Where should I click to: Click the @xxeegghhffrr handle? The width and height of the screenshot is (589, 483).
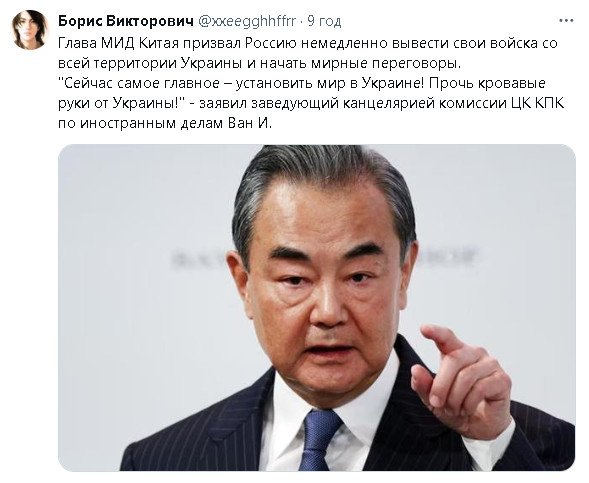pyautogui.click(x=247, y=21)
